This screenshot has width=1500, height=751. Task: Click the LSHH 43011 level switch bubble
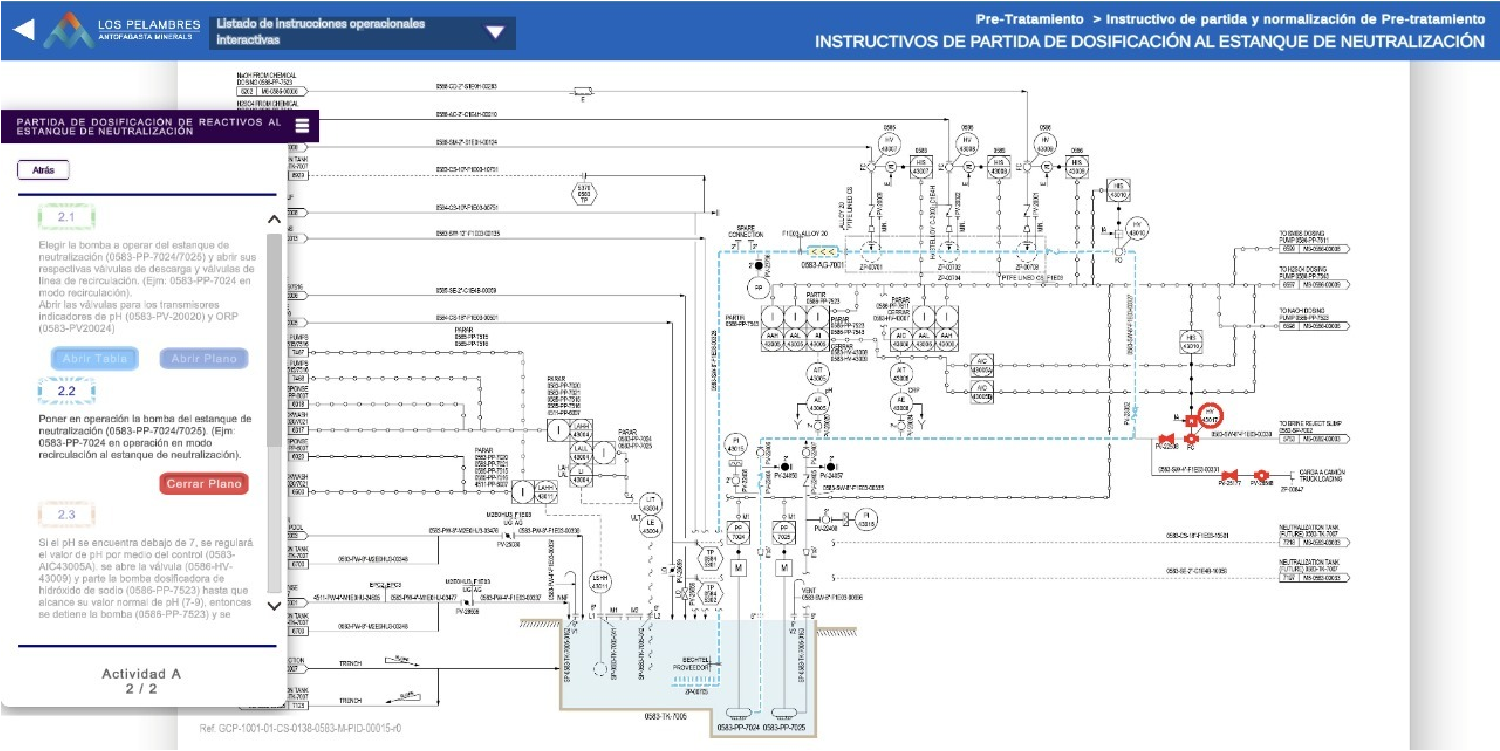pos(599,583)
